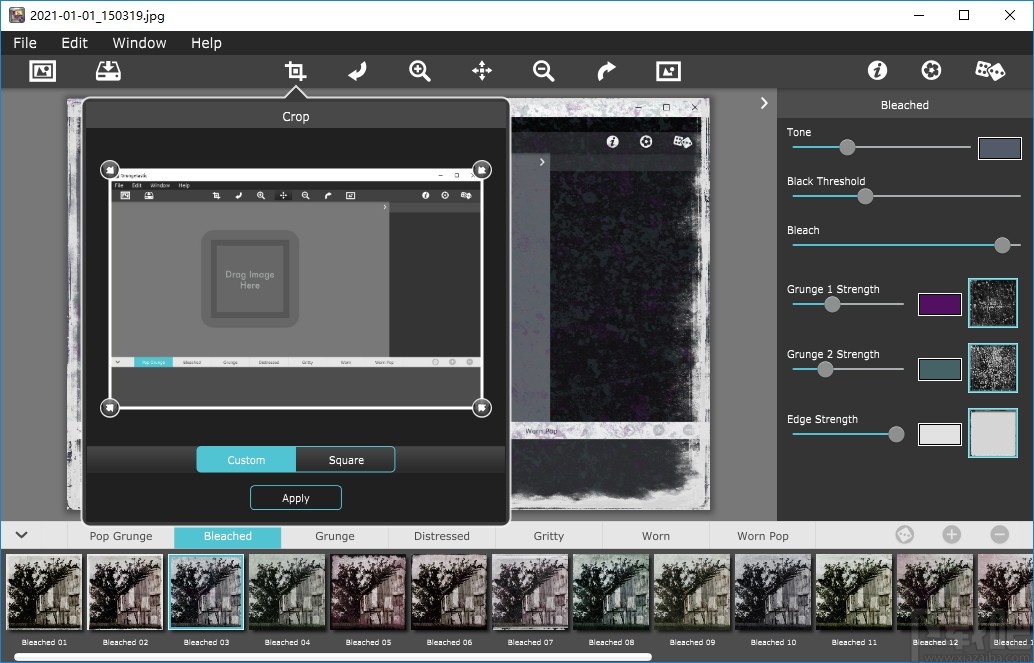Image resolution: width=1034 pixels, height=663 pixels.
Task: Zoom in with the magnifier plus icon
Action: coord(420,71)
